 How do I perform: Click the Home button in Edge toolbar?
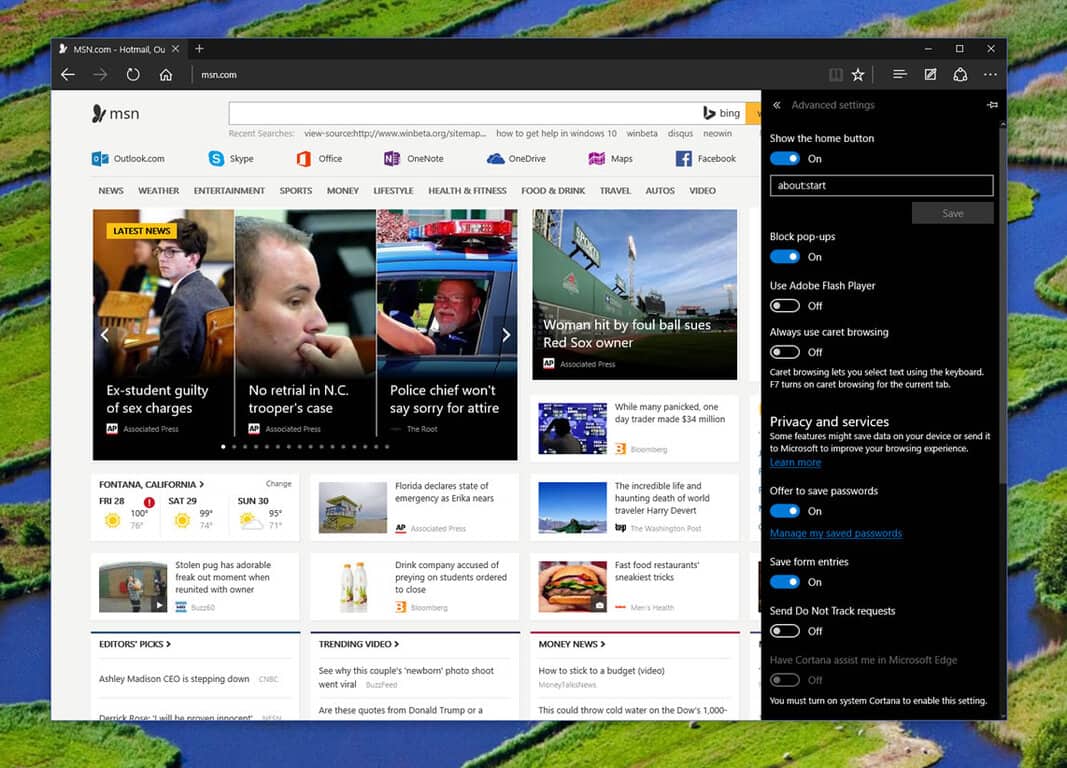tap(166, 75)
